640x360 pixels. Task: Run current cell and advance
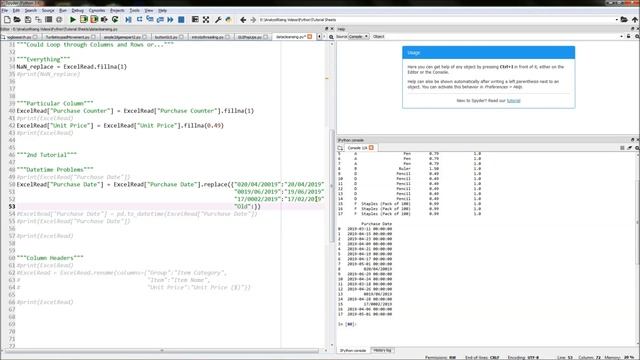pyautogui.click(x=94, y=19)
